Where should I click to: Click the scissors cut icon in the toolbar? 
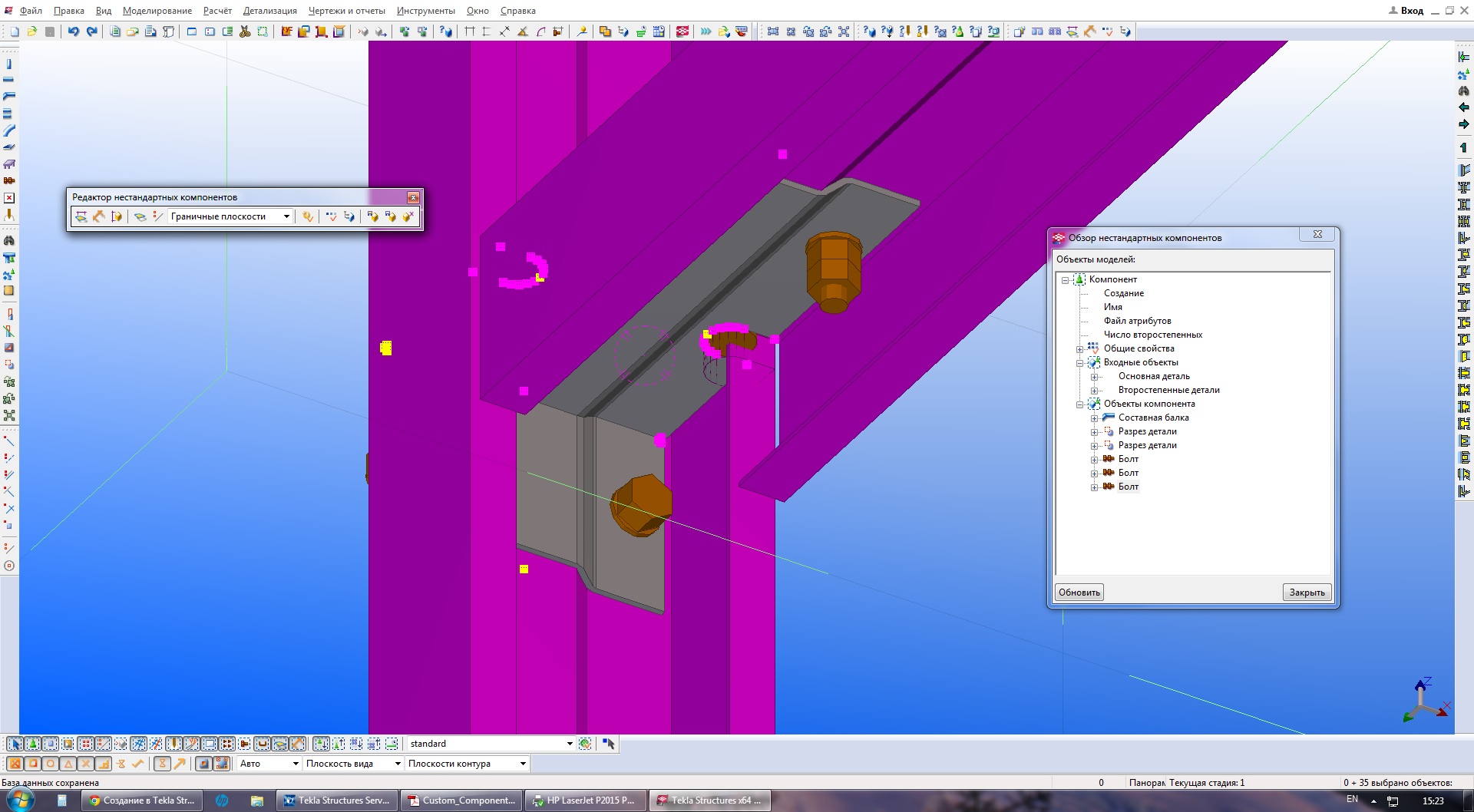pyautogui.click(x=245, y=31)
